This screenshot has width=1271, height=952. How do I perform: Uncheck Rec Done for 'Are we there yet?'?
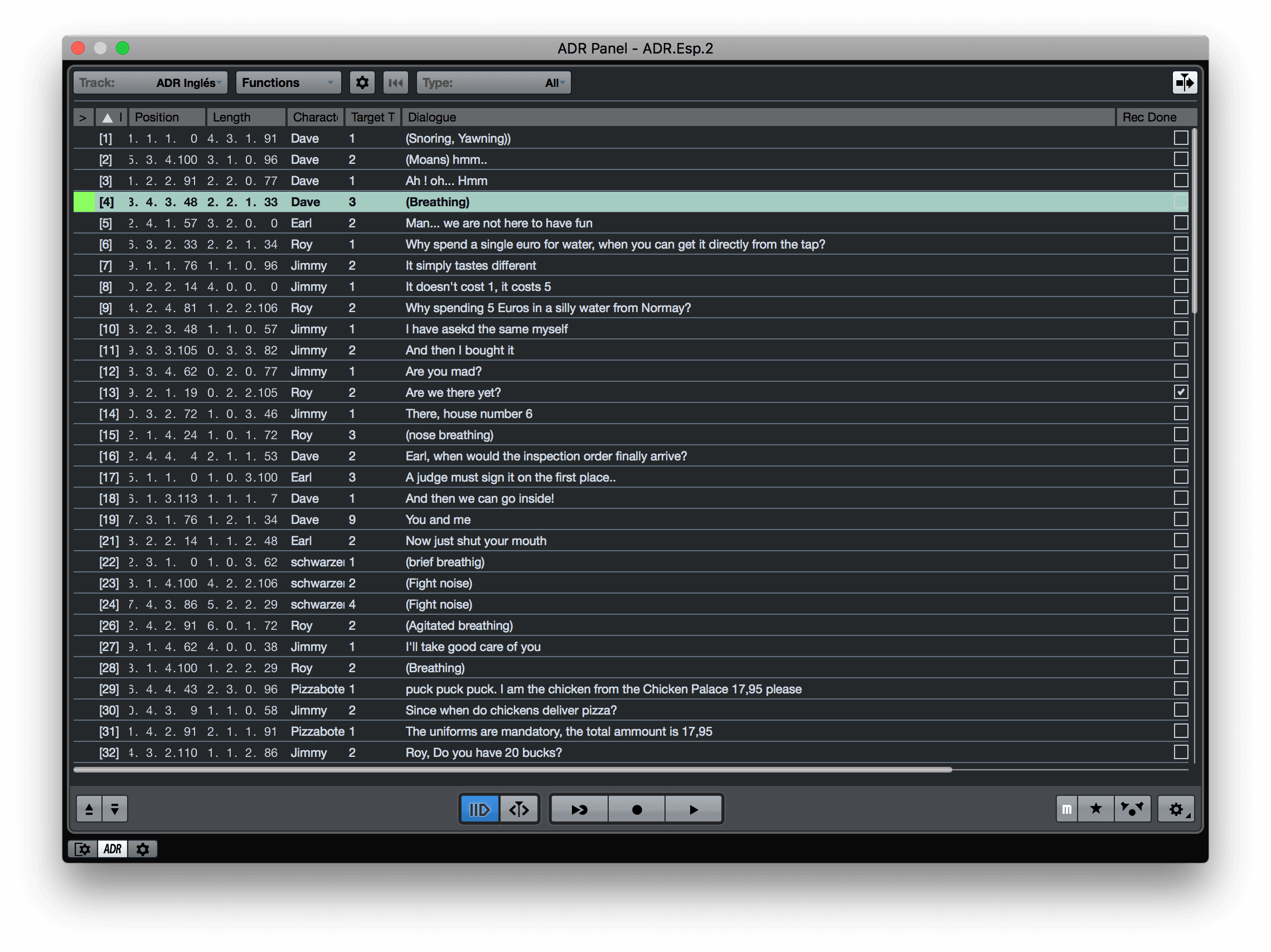(x=1180, y=392)
